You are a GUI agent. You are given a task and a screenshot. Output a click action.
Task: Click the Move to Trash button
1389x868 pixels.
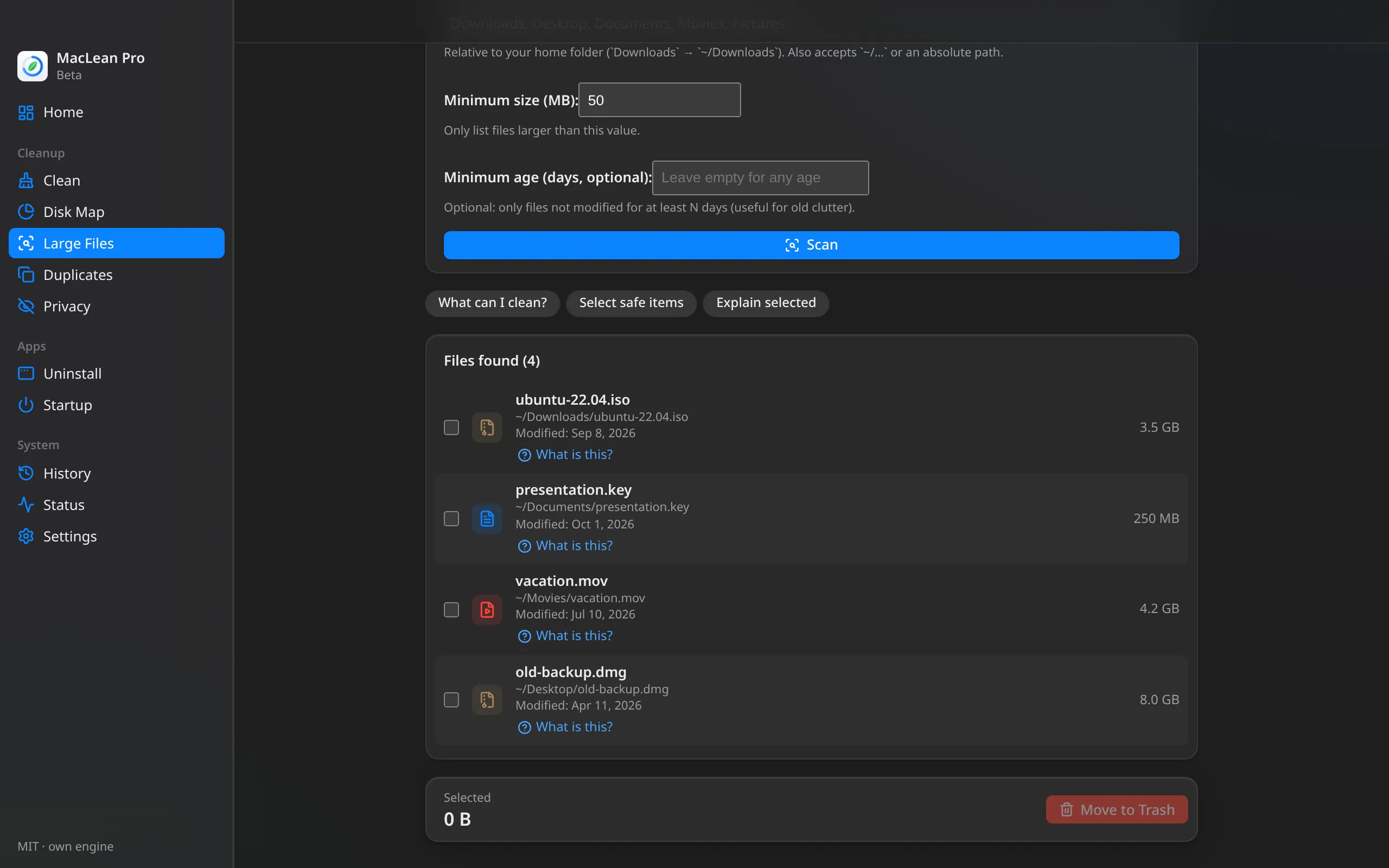coord(1117,810)
